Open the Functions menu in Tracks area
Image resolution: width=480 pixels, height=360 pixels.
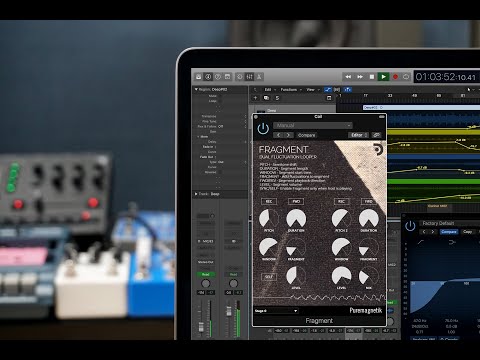click(291, 90)
